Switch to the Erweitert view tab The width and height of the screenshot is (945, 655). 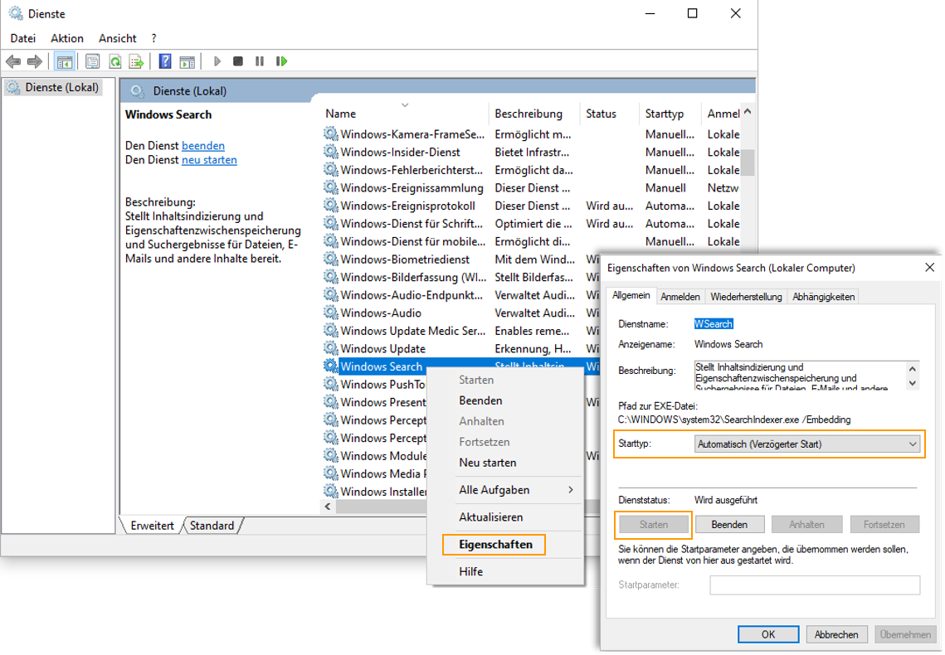[x=152, y=525]
